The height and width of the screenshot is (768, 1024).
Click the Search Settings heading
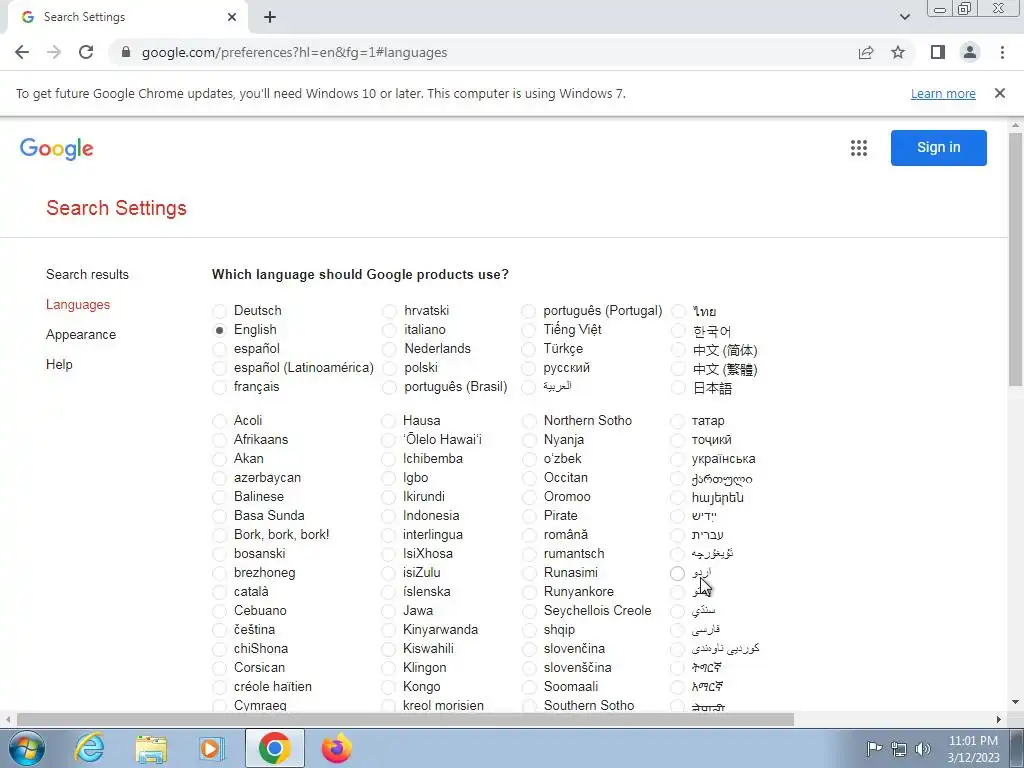click(116, 208)
